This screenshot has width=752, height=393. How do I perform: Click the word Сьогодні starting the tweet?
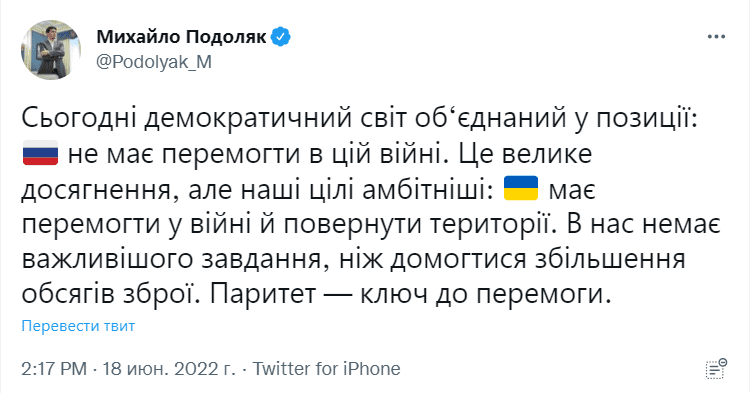click(x=79, y=119)
